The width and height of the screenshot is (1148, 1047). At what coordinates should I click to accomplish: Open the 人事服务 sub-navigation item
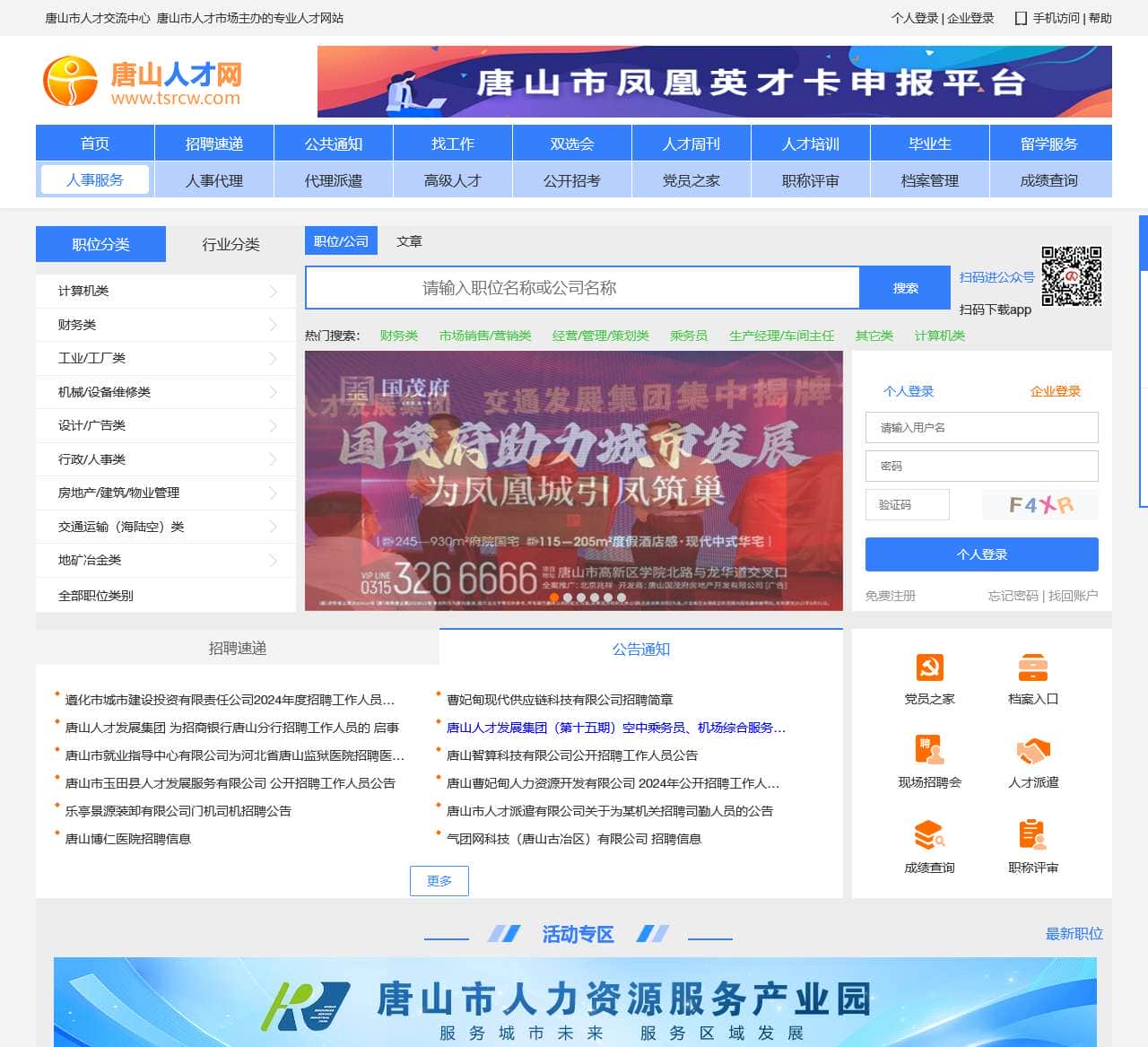coord(95,179)
